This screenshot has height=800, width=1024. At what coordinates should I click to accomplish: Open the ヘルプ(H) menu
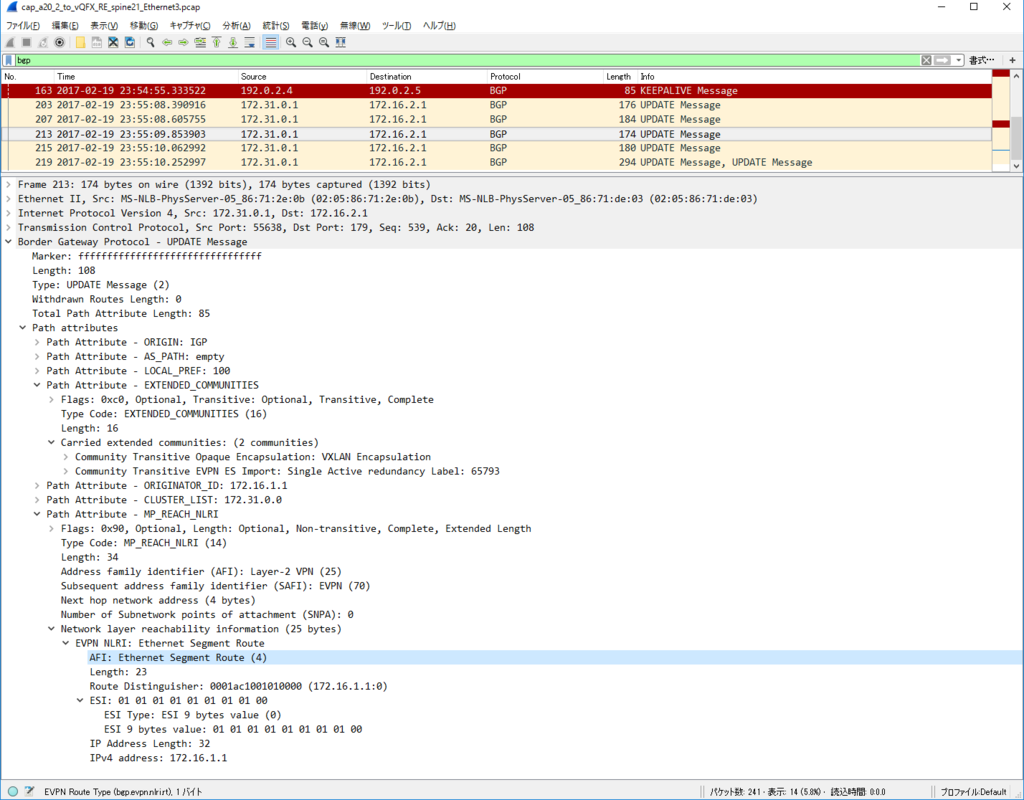[x=439, y=26]
